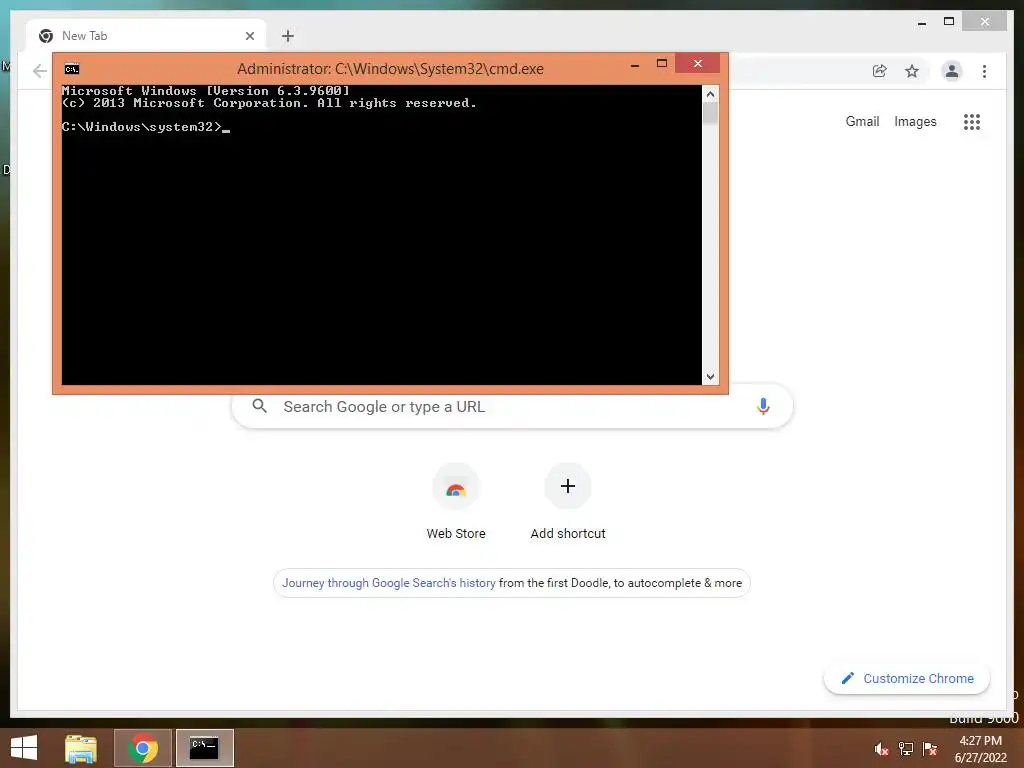Image resolution: width=1024 pixels, height=768 pixels.
Task: Open the cmd.exe window system menu icon
Action: click(72, 69)
